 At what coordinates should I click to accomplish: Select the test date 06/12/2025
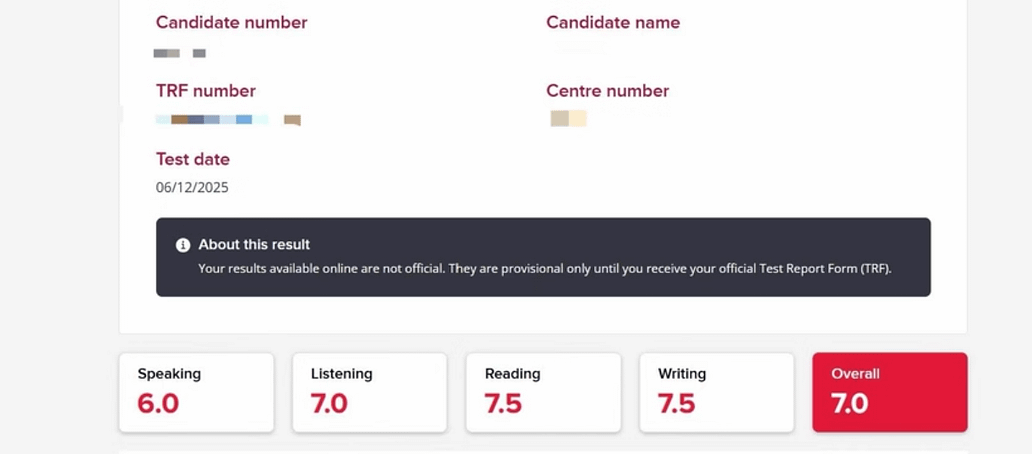point(192,187)
